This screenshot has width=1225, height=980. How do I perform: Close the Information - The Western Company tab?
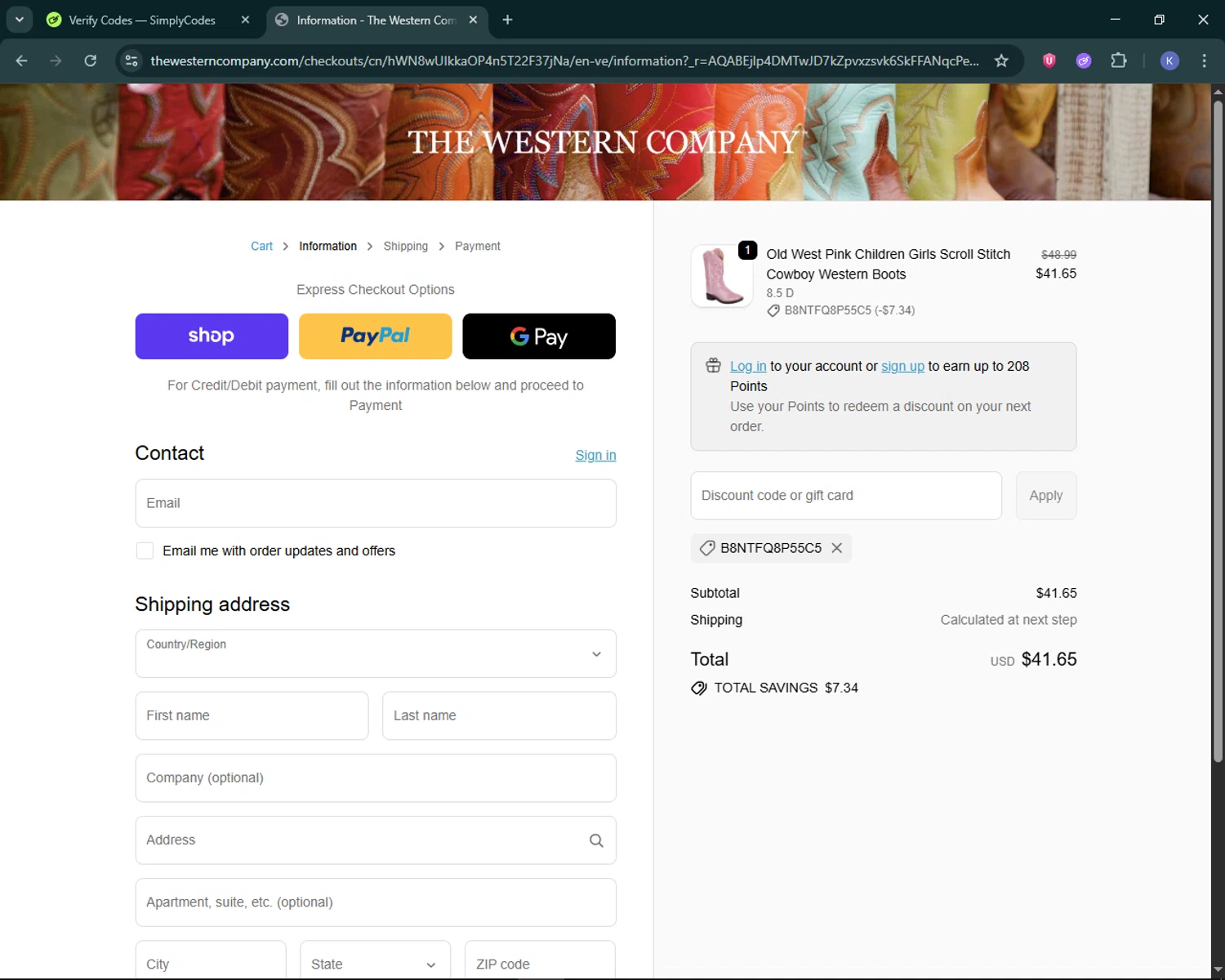[473, 20]
